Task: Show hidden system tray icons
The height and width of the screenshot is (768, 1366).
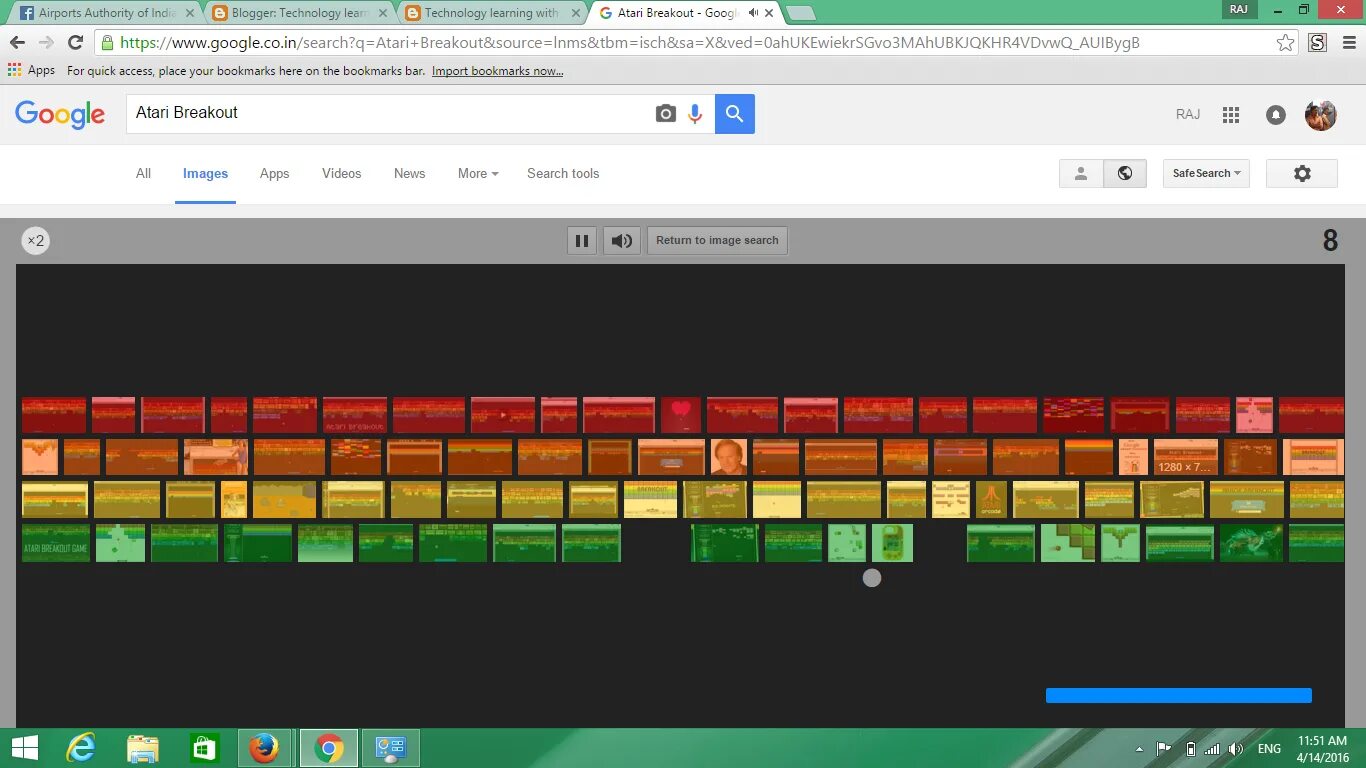Action: point(1139,749)
